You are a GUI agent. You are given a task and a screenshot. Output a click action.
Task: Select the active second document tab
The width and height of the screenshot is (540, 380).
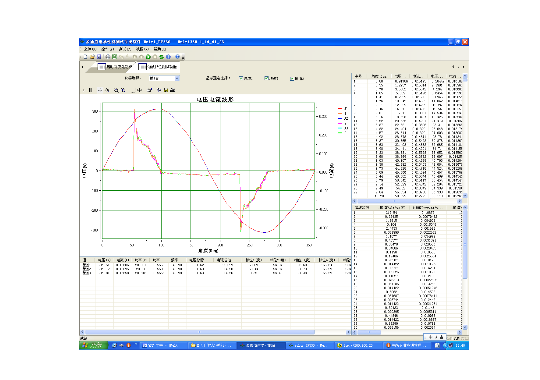point(157,66)
